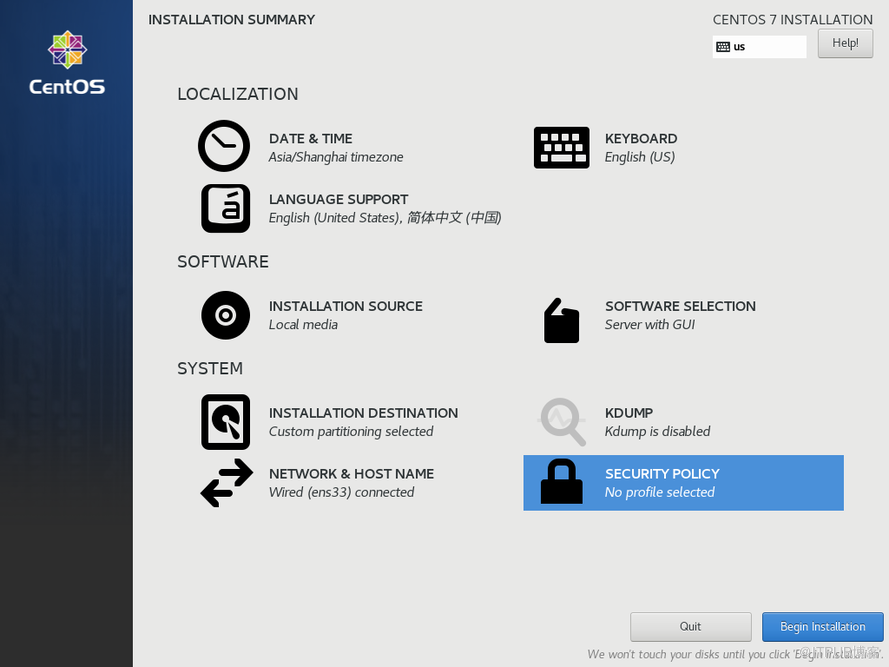This screenshot has height=667, width=889.
Task: Open the LANGUAGE SUPPORT text label
Action: pos(338,200)
